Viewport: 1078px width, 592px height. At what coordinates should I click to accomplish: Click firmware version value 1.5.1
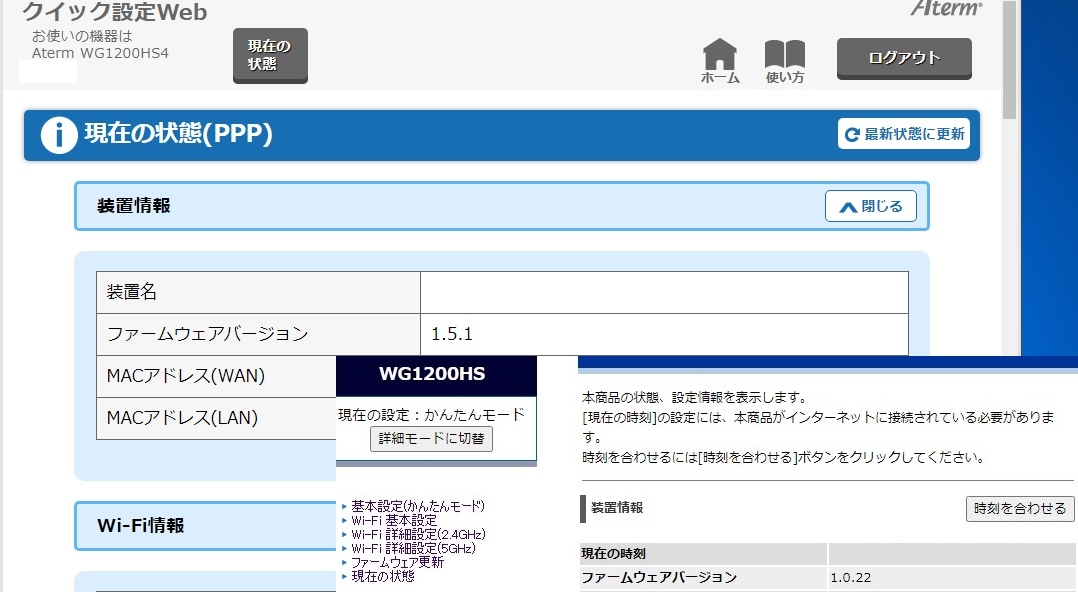(x=452, y=334)
